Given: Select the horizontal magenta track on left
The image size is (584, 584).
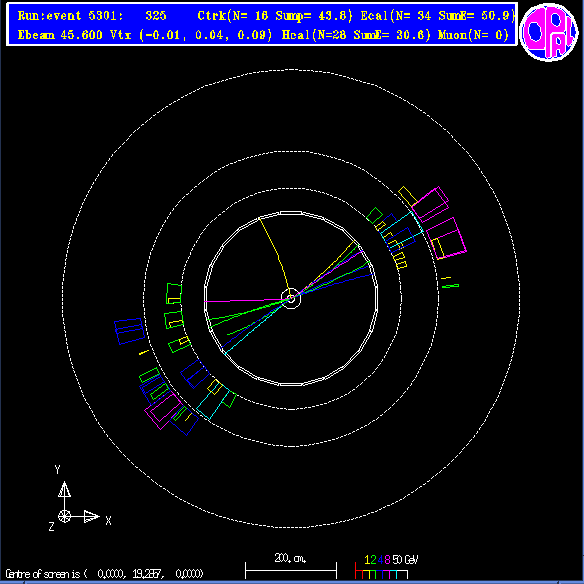Looking at the screenshot, I should click(x=244, y=300).
